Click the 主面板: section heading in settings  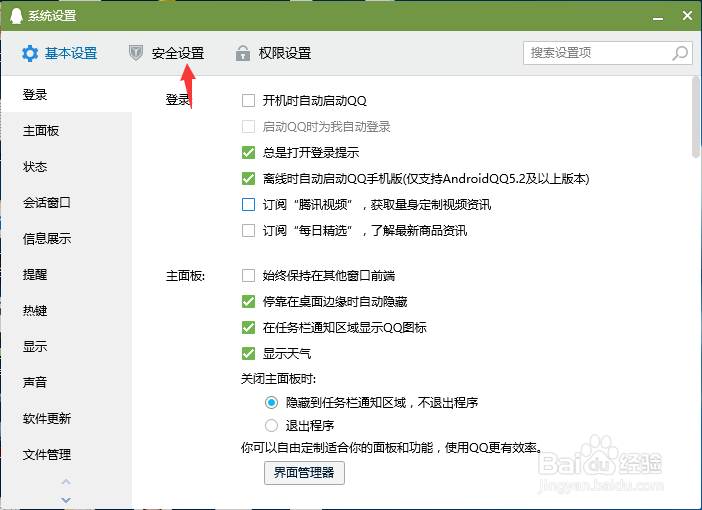click(x=185, y=276)
